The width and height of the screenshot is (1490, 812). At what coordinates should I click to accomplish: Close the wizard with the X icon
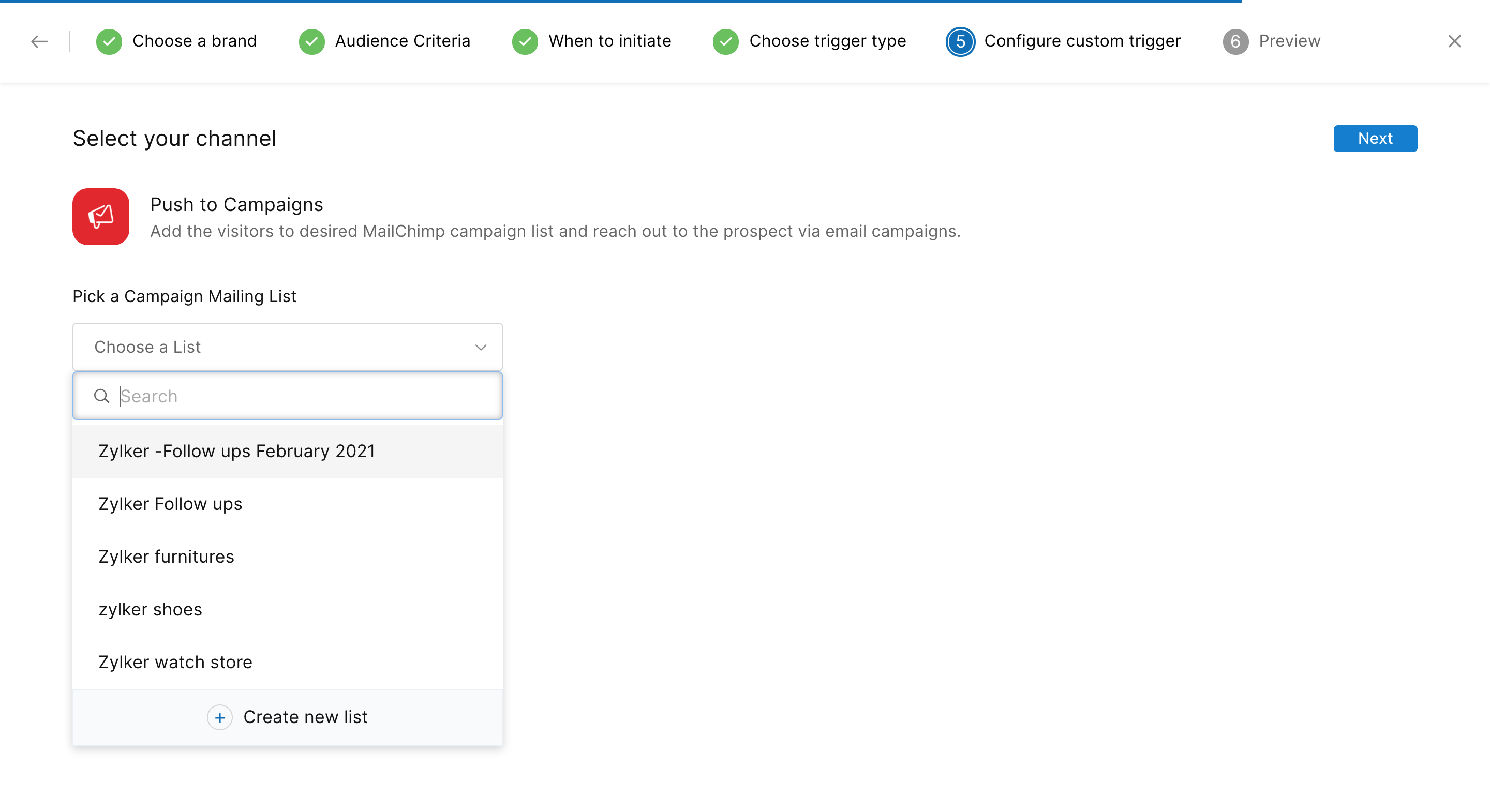[1454, 41]
